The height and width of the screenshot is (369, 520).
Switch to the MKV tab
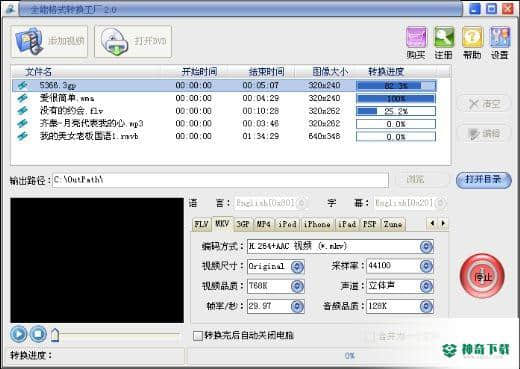tap(222, 223)
